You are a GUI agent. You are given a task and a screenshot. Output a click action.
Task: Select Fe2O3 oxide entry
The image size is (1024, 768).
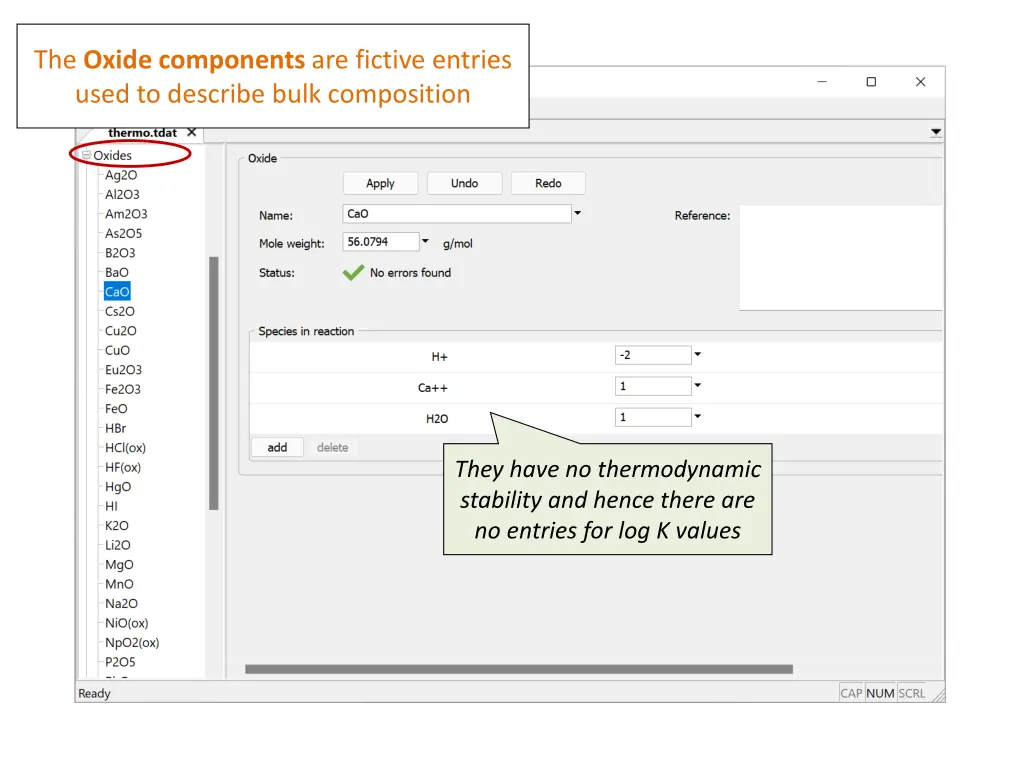(x=123, y=390)
